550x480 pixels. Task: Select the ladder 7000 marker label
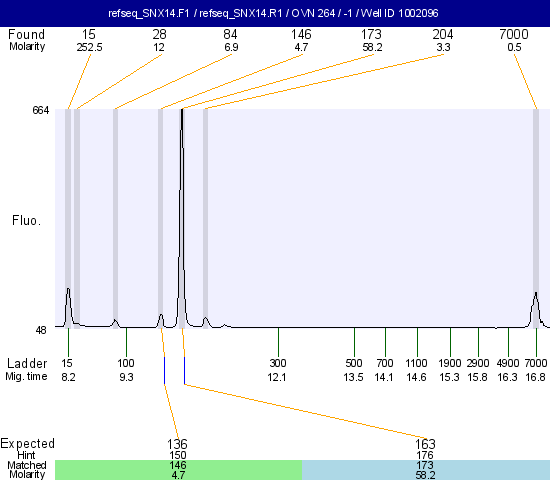coord(536,363)
